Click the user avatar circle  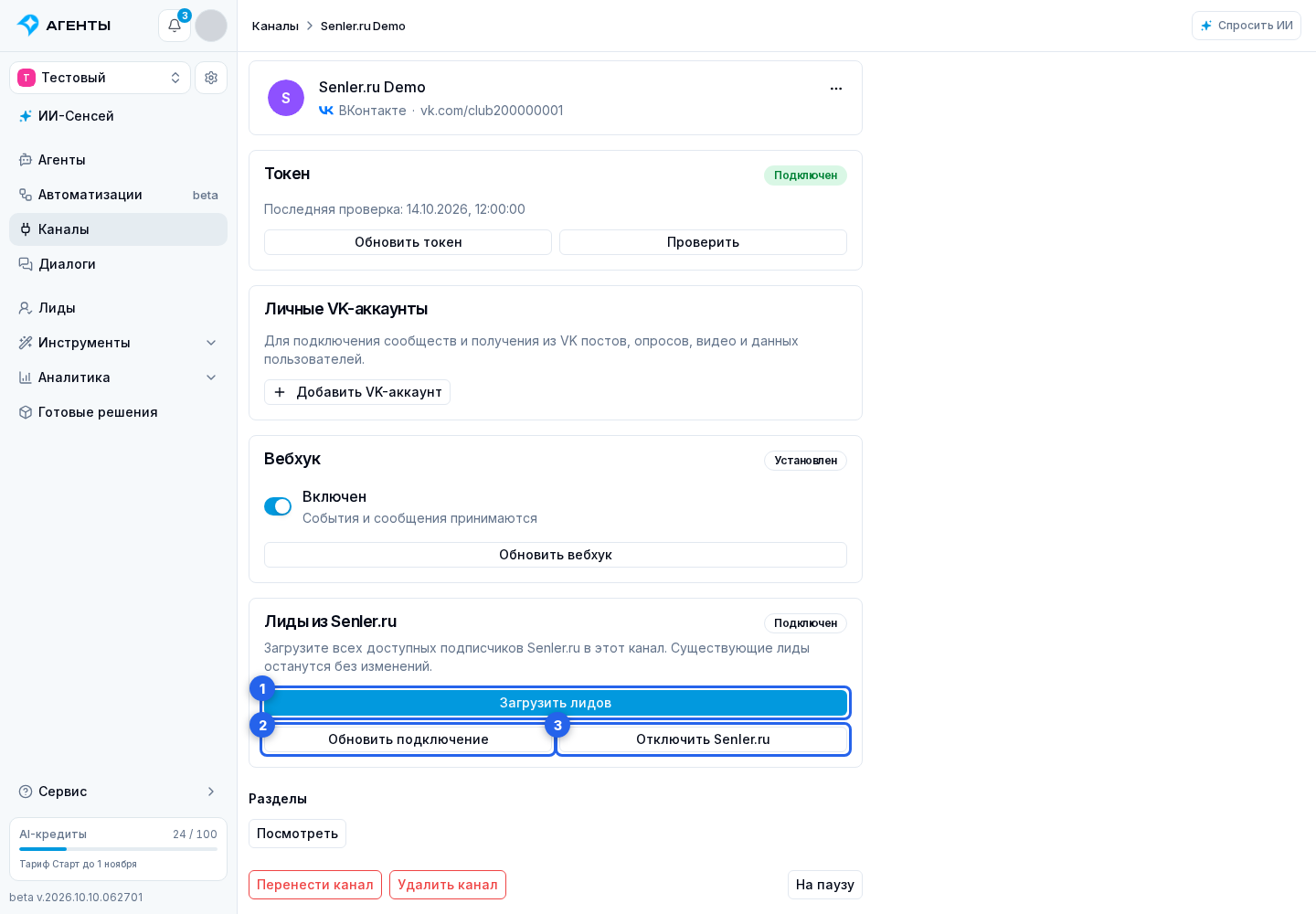[211, 26]
